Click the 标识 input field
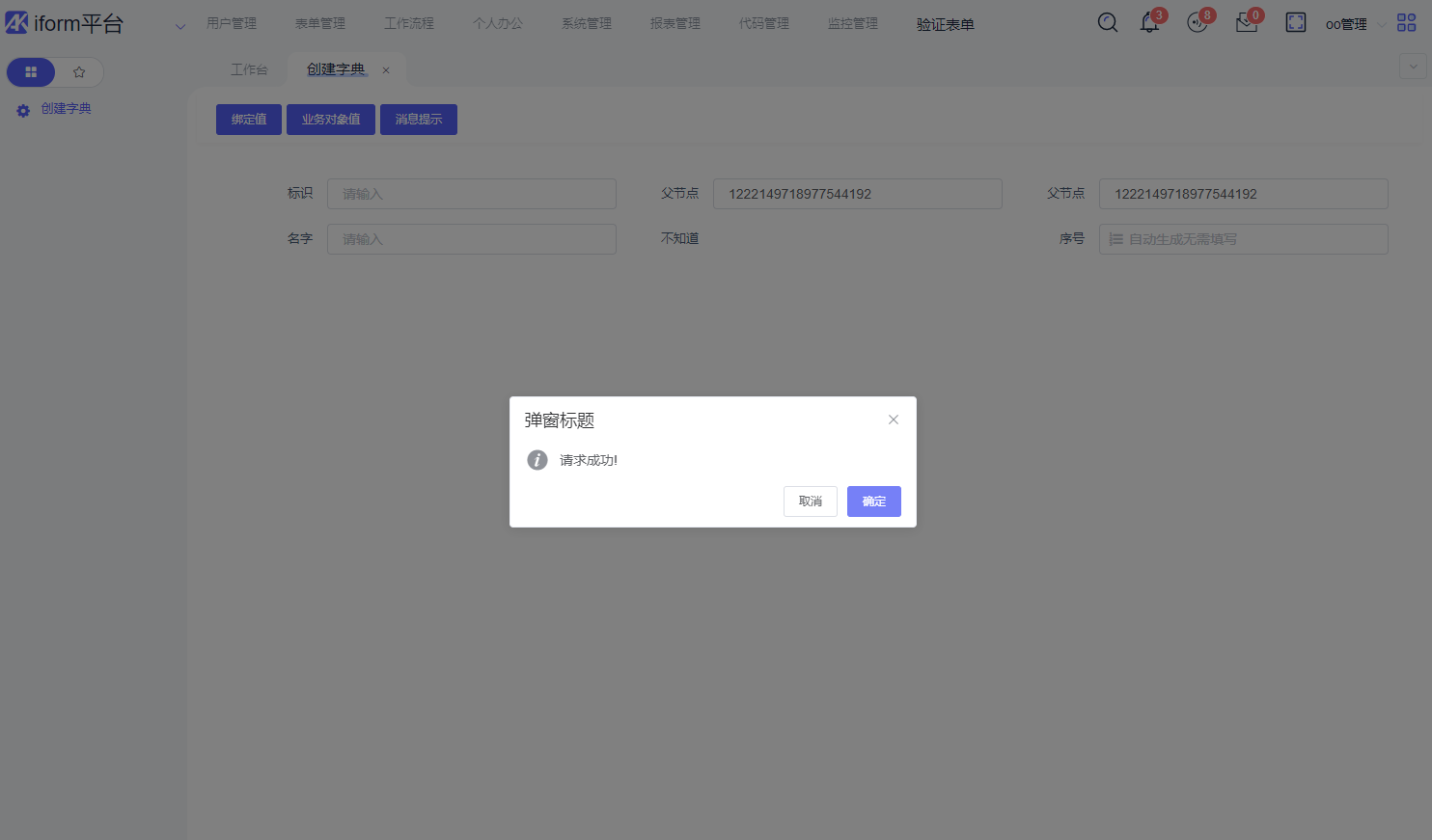This screenshot has width=1432, height=840. pyautogui.click(x=471, y=194)
